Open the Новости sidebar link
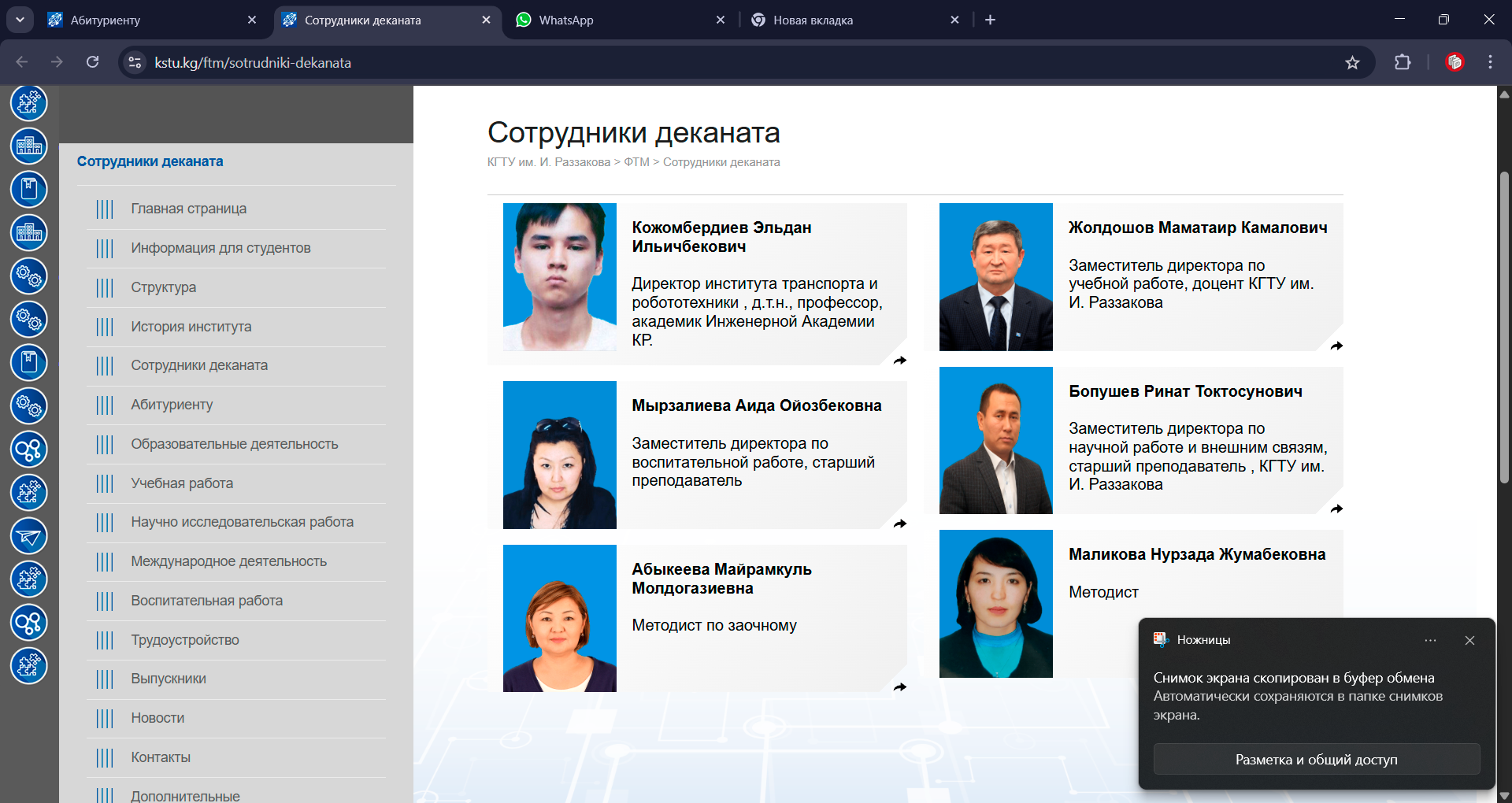This screenshot has height=803, width=1512. point(157,718)
